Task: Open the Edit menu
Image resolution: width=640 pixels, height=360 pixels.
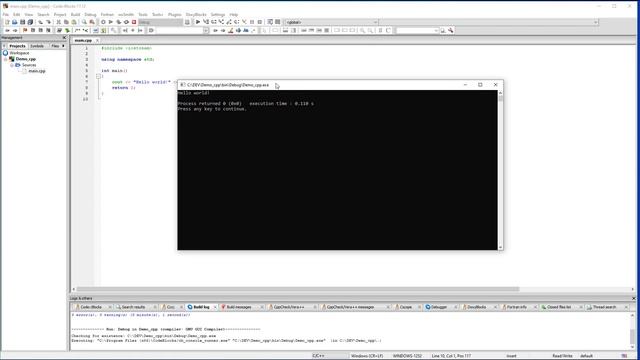Action: tap(17, 15)
